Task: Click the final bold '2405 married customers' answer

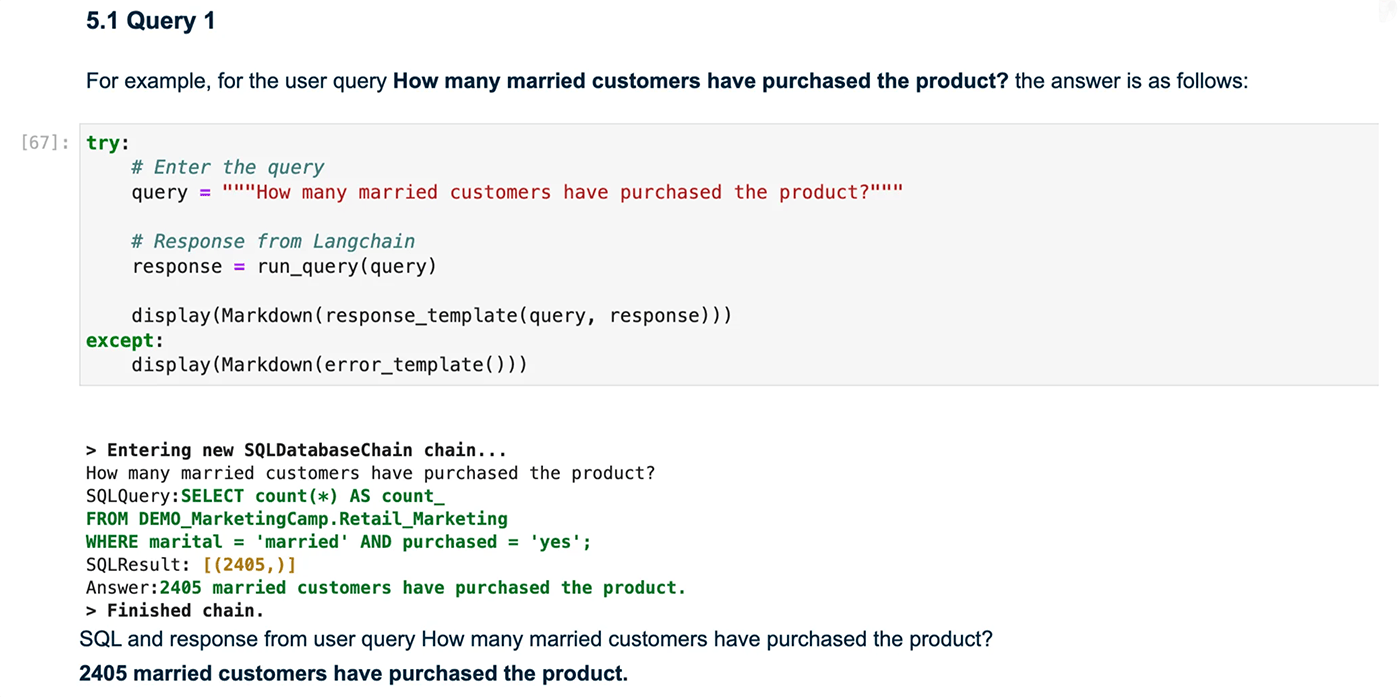Action: coord(353,674)
